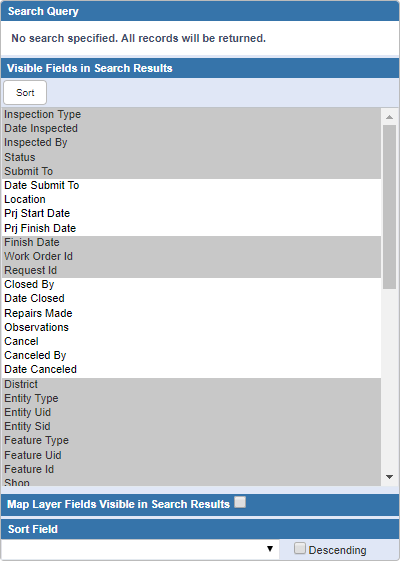This screenshot has width=400, height=561.
Task: Select the Date Submit To field
Action: point(191,185)
